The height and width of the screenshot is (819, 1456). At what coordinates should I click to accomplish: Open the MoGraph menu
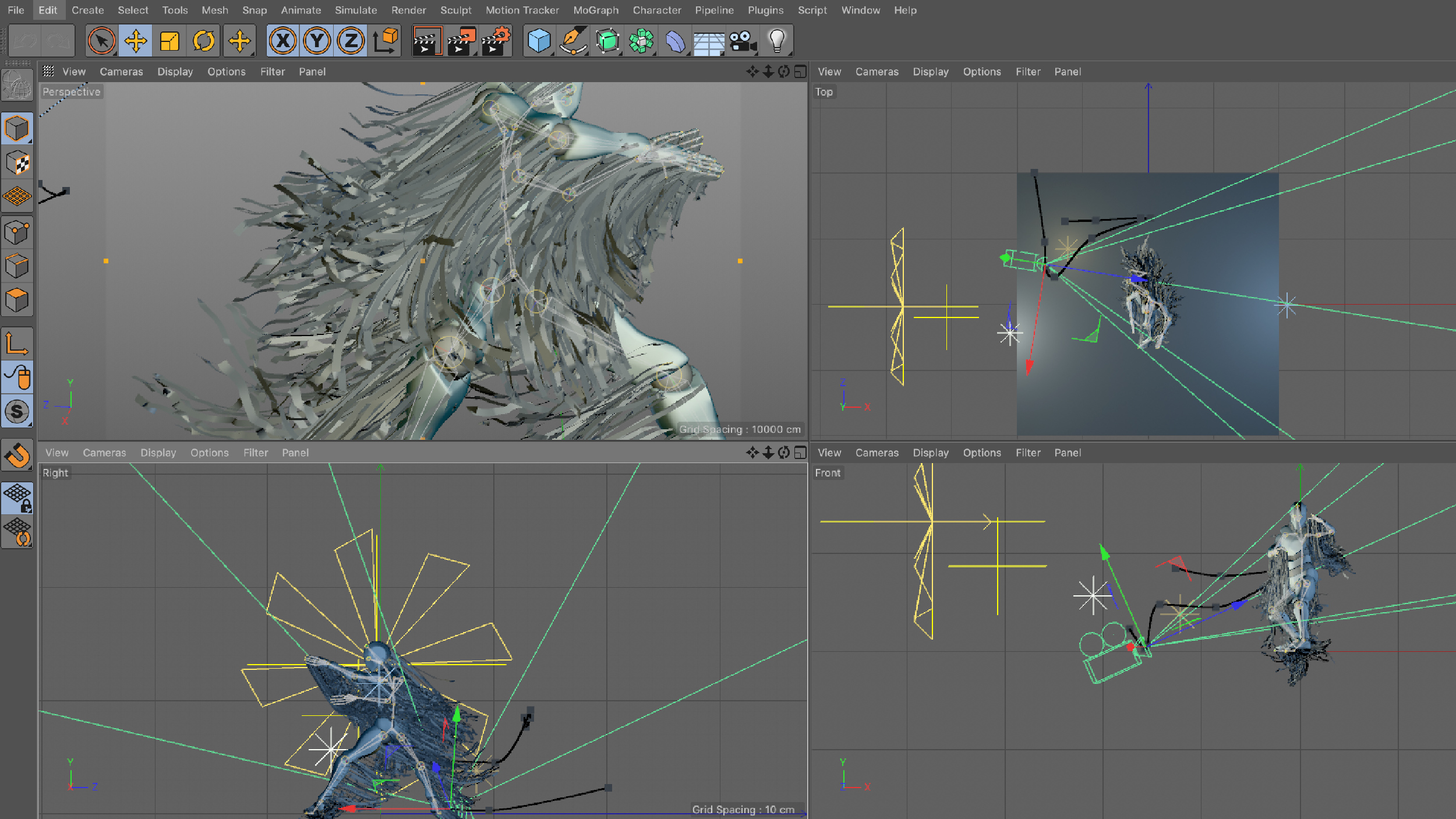coord(595,10)
